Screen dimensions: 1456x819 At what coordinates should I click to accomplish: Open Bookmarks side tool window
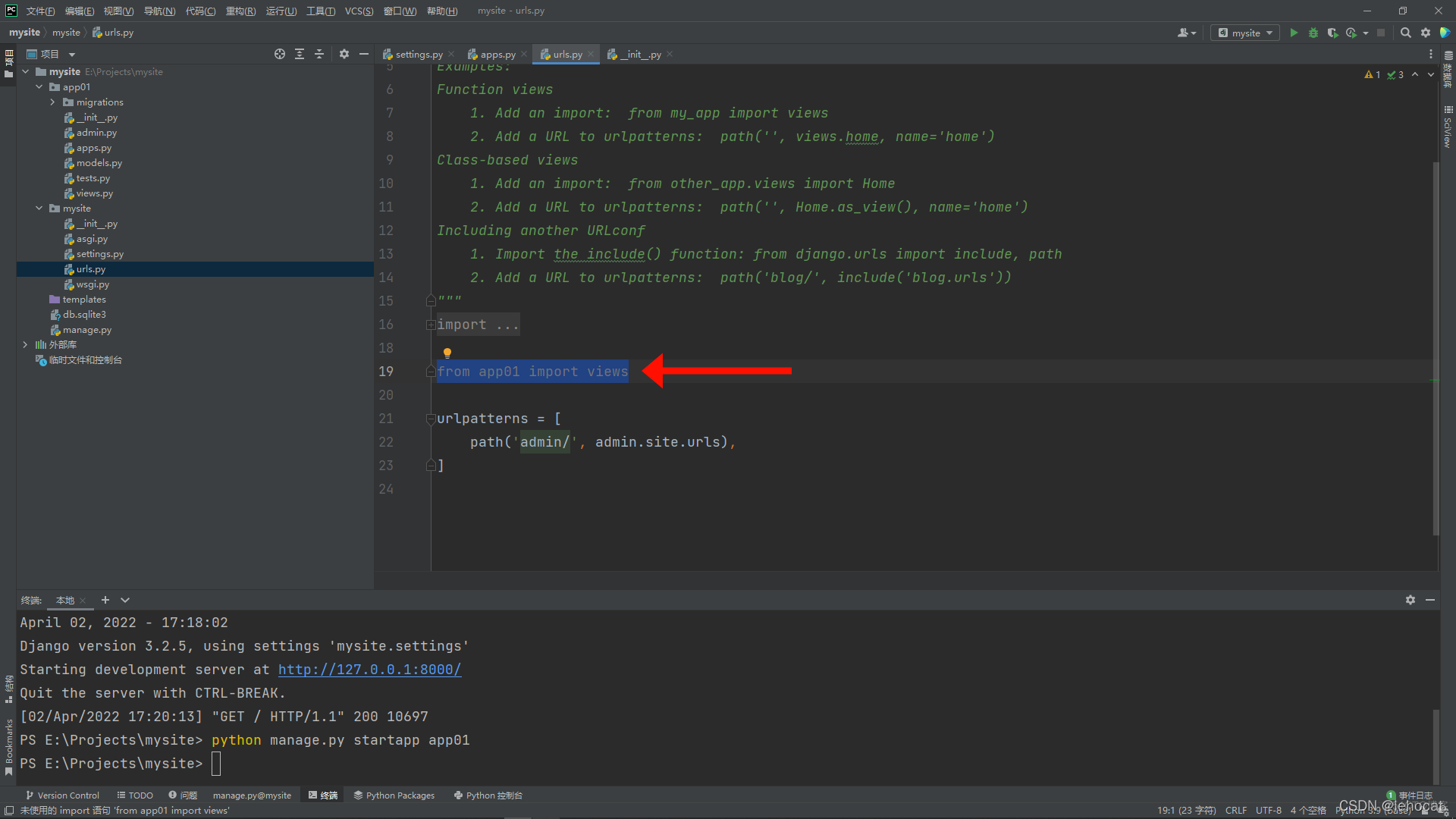(8, 747)
